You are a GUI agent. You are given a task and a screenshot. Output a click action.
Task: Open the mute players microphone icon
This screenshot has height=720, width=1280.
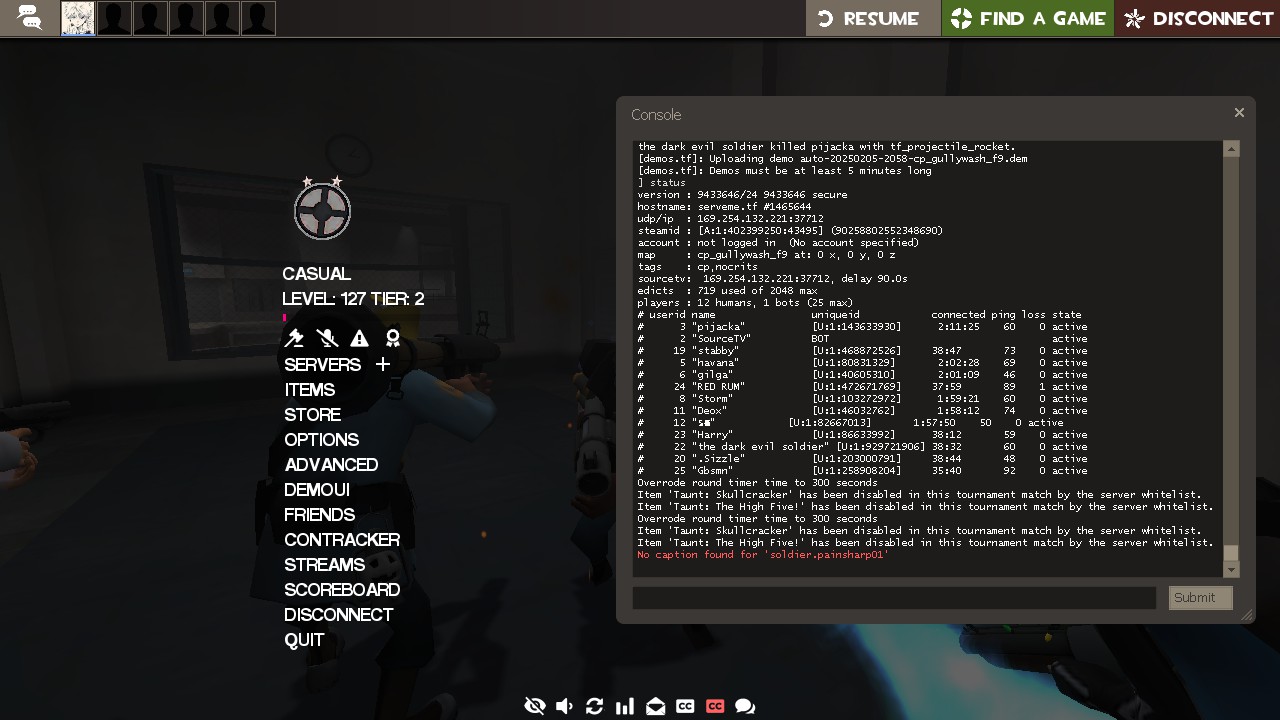pos(326,339)
